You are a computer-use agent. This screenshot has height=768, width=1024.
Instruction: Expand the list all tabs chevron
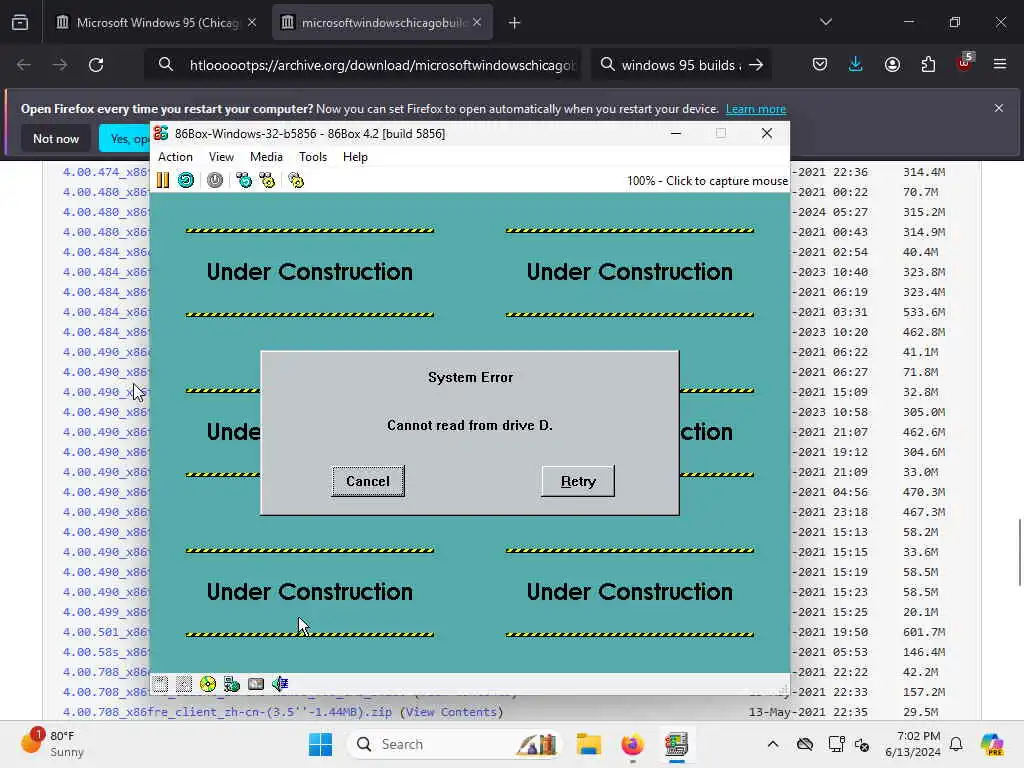point(825,22)
